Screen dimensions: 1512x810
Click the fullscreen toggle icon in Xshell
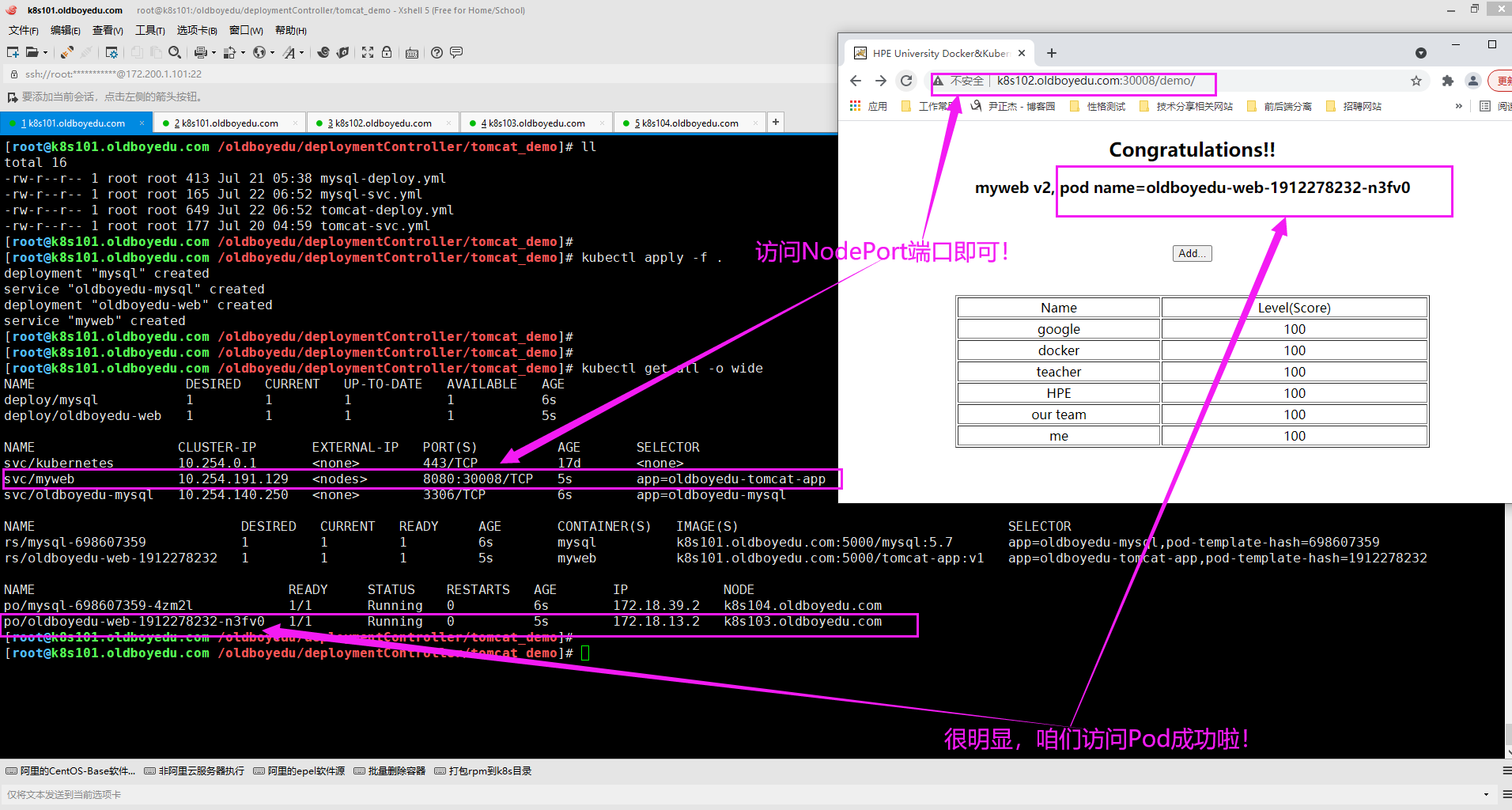coord(368,52)
